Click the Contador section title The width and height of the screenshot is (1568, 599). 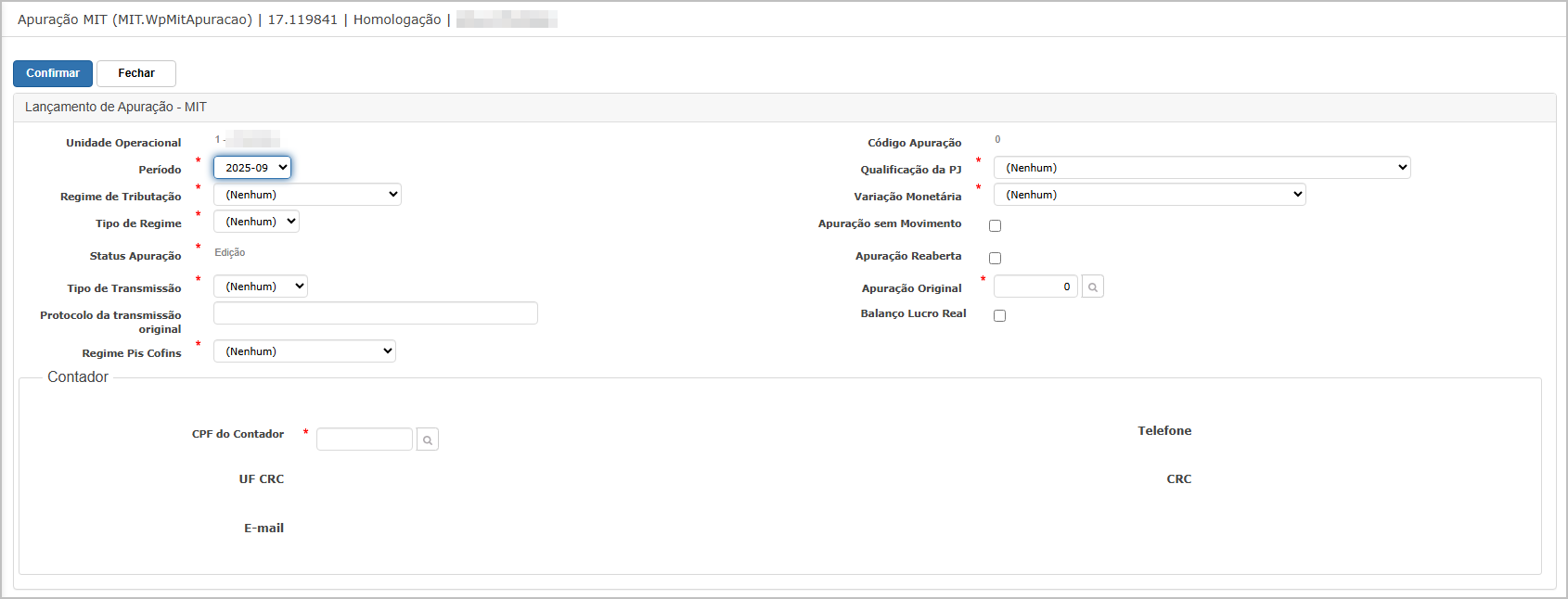click(78, 377)
